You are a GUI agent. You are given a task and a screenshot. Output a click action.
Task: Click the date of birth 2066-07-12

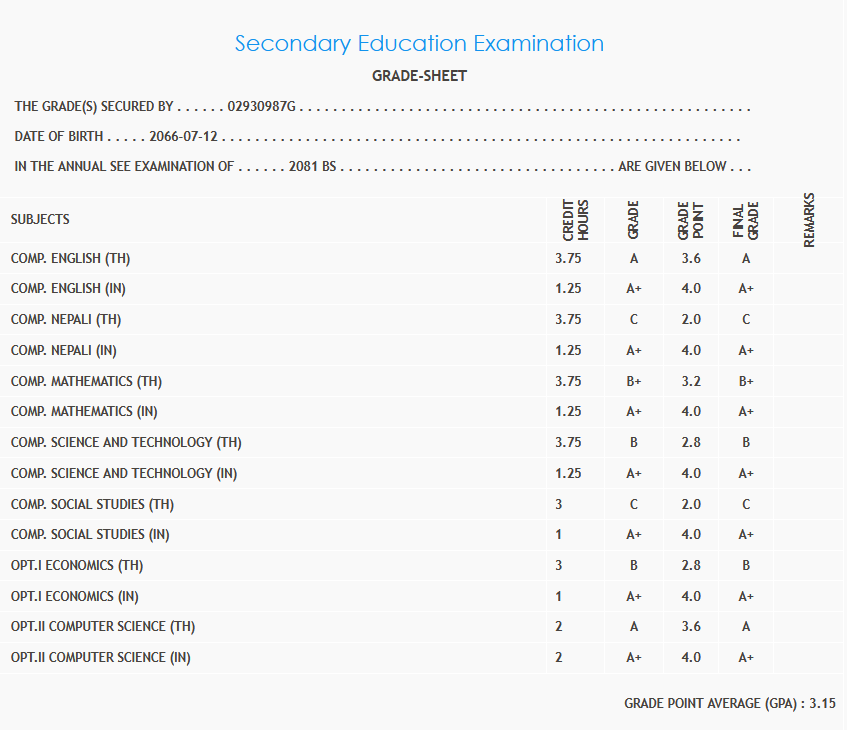coord(183,137)
